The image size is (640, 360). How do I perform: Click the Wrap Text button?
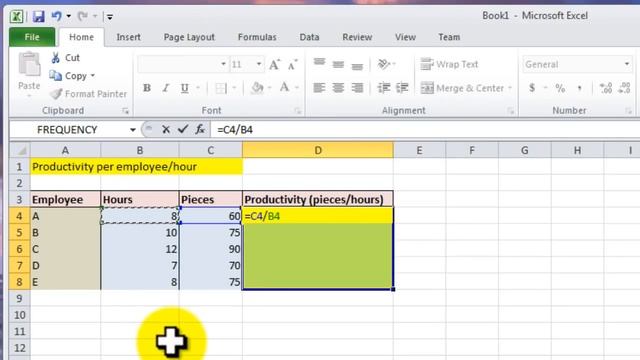click(449, 64)
